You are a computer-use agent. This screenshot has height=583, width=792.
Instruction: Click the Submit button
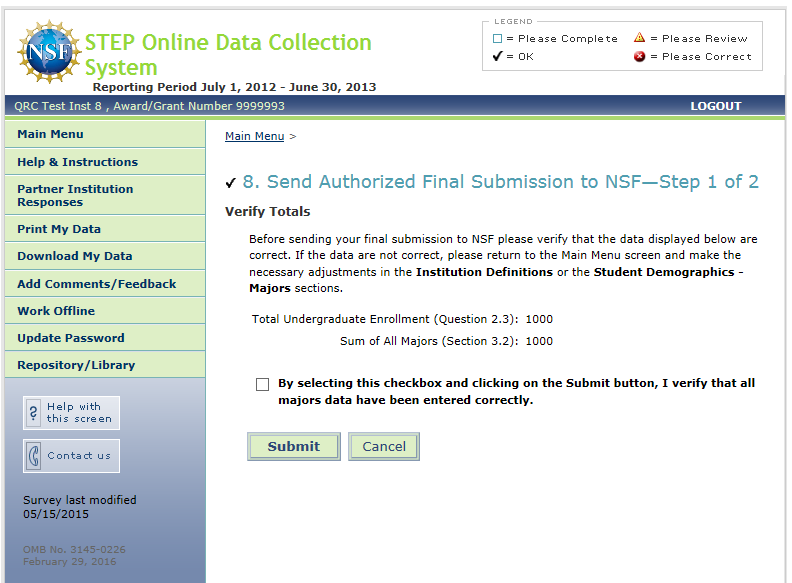[x=294, y=447]
